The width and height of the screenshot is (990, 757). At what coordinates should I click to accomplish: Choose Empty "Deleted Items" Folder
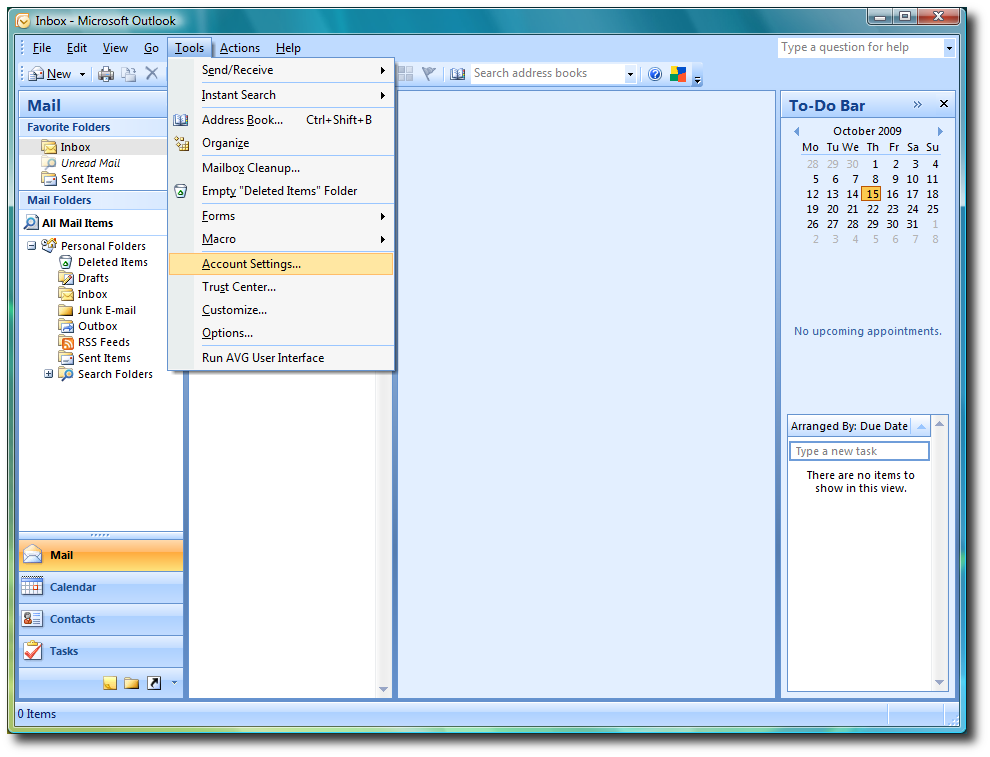click(282, 191)
